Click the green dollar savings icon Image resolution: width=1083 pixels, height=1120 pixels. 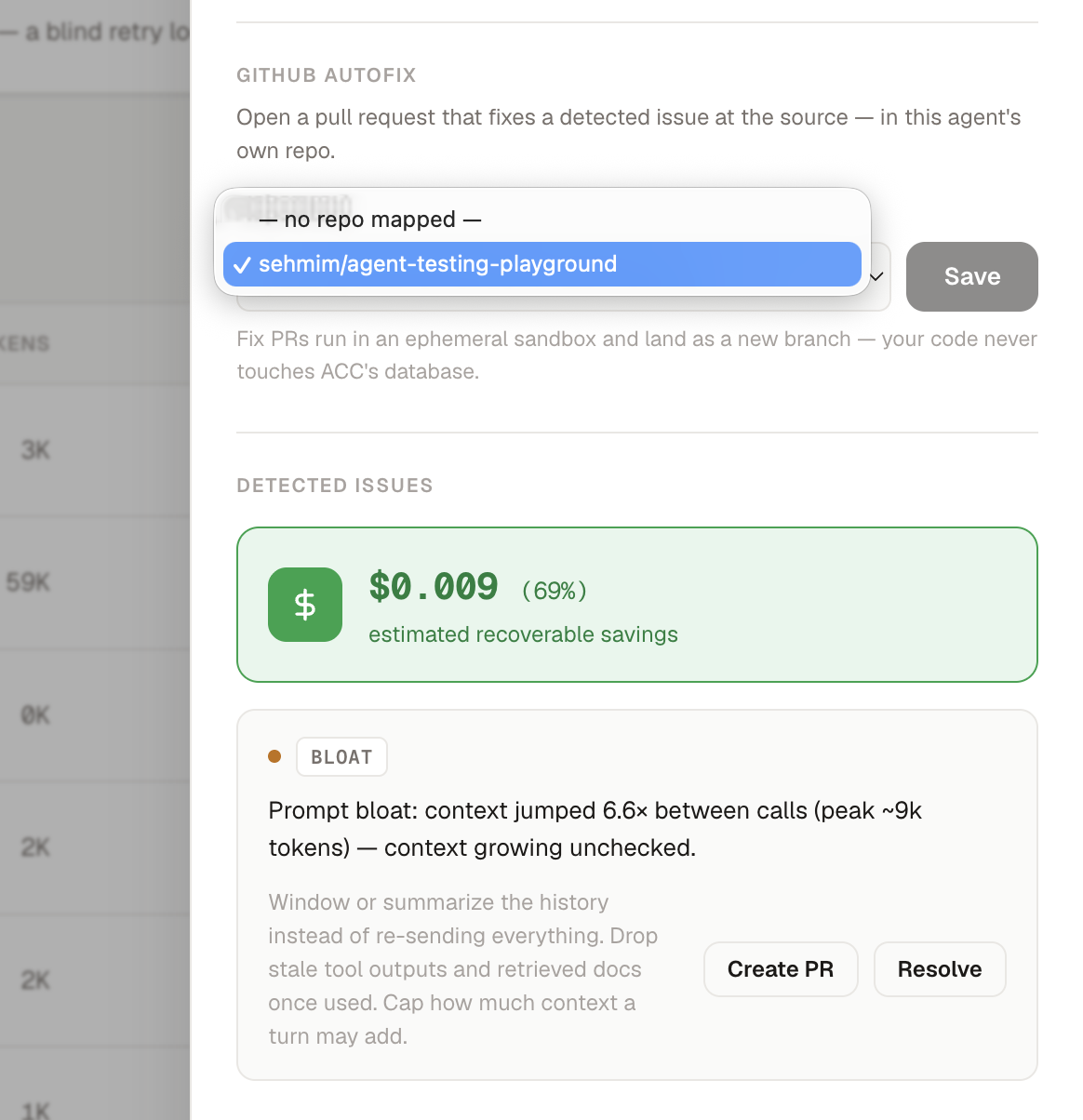305,605
